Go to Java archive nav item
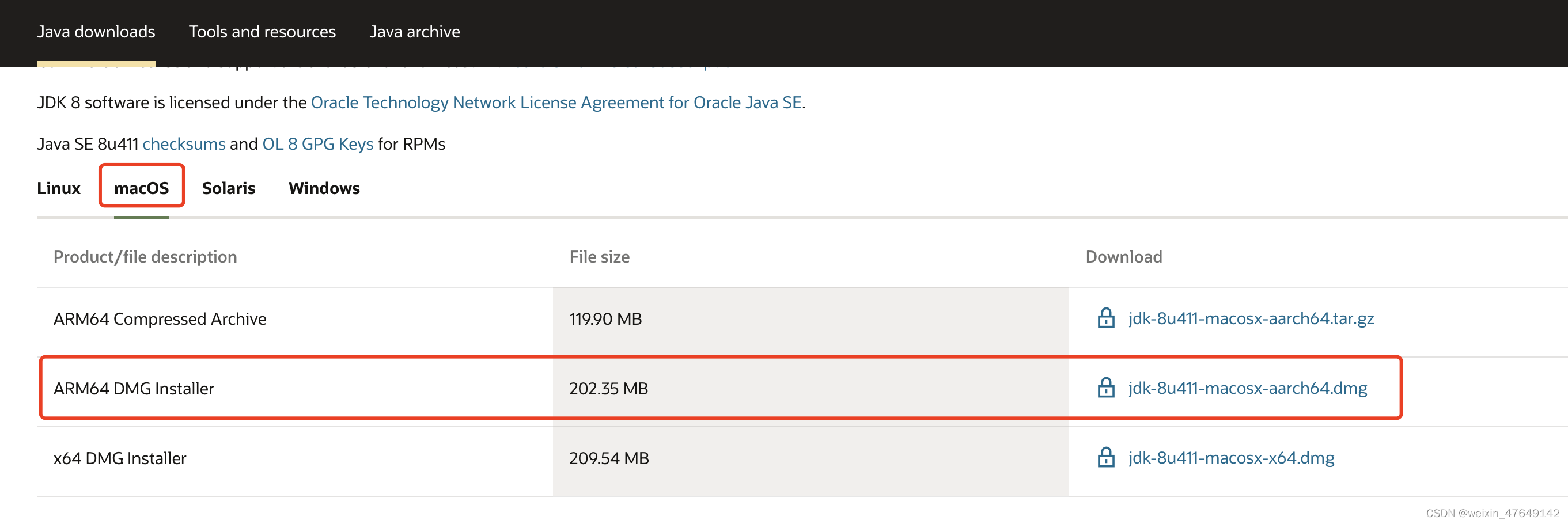 pos(415,32)
